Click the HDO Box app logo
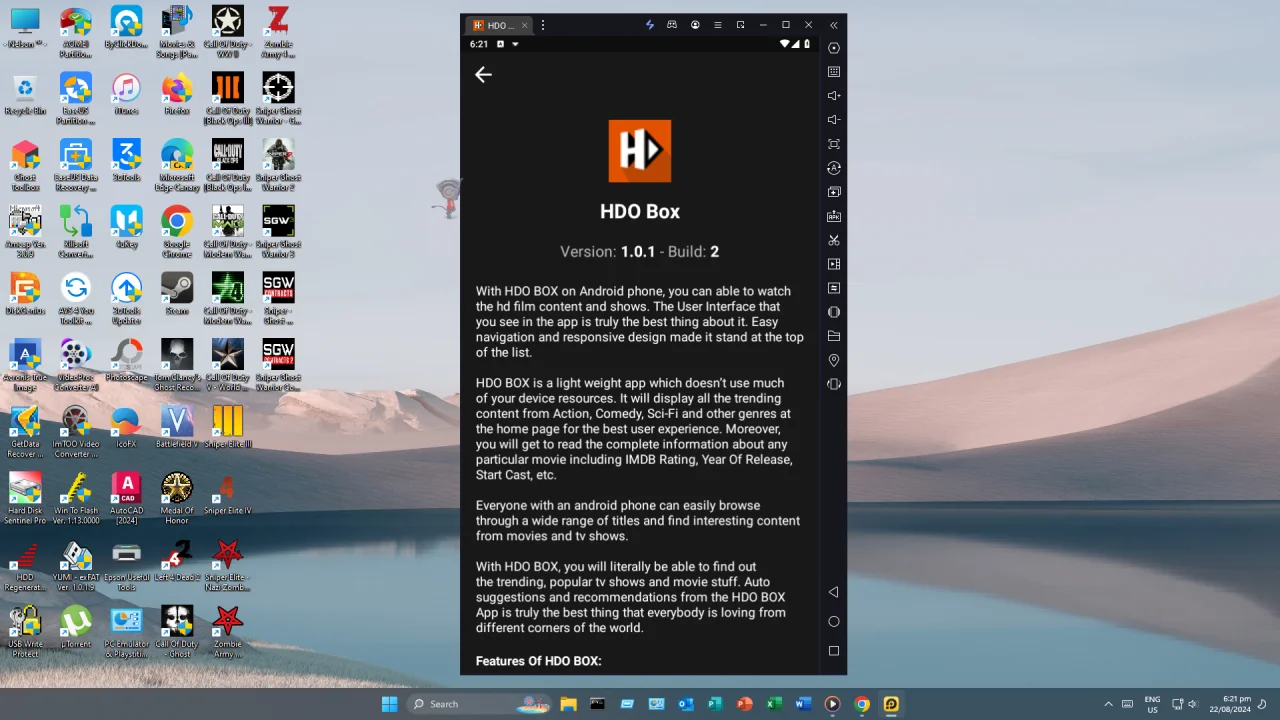Image resolution: width=1280 pixels, height=720 pixels. [x=640, y=151]
